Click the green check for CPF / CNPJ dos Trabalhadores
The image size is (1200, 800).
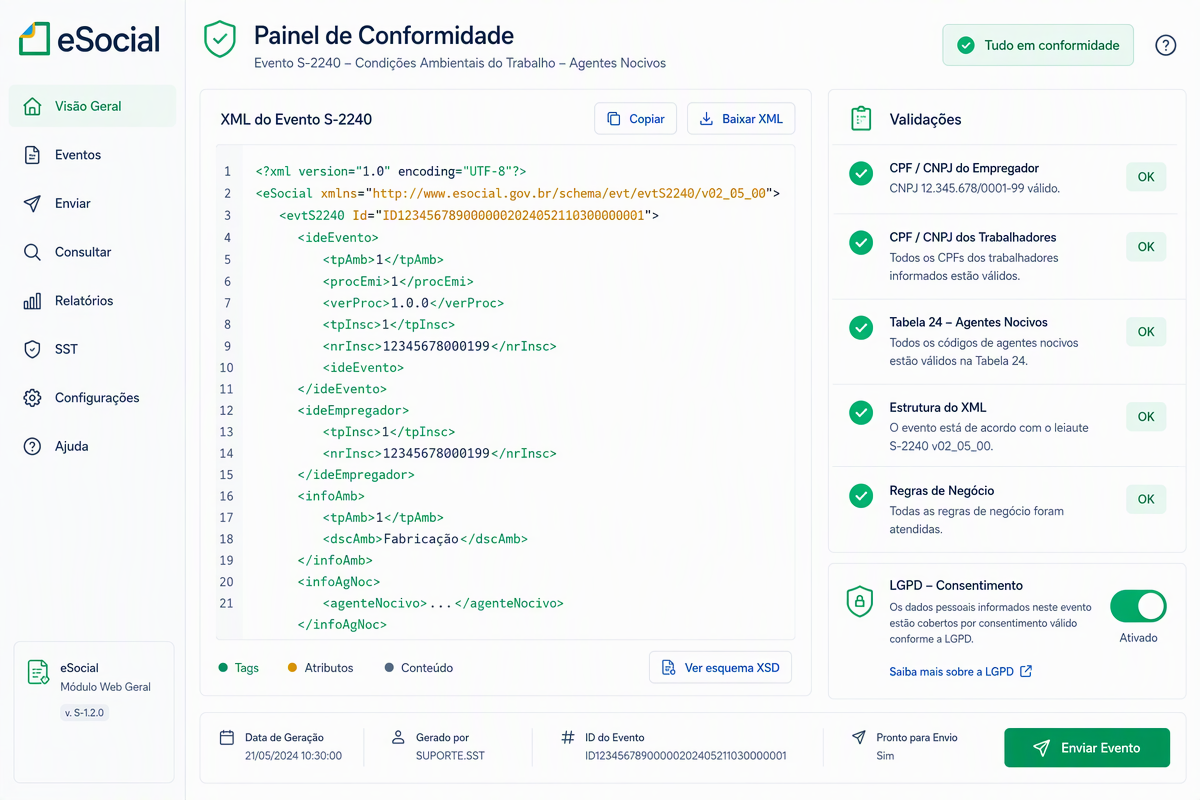click(861, 243)
